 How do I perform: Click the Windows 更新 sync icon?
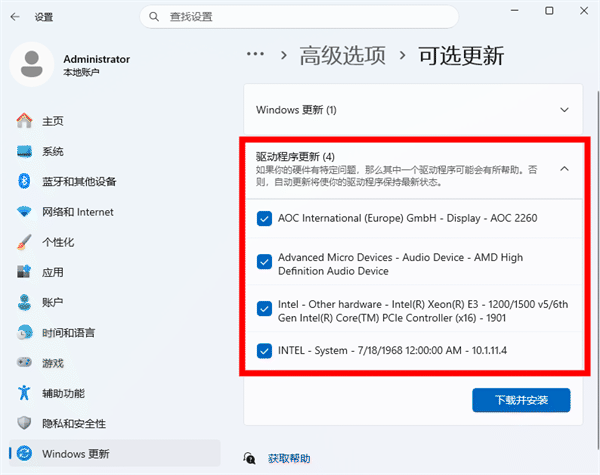(24, 454)
